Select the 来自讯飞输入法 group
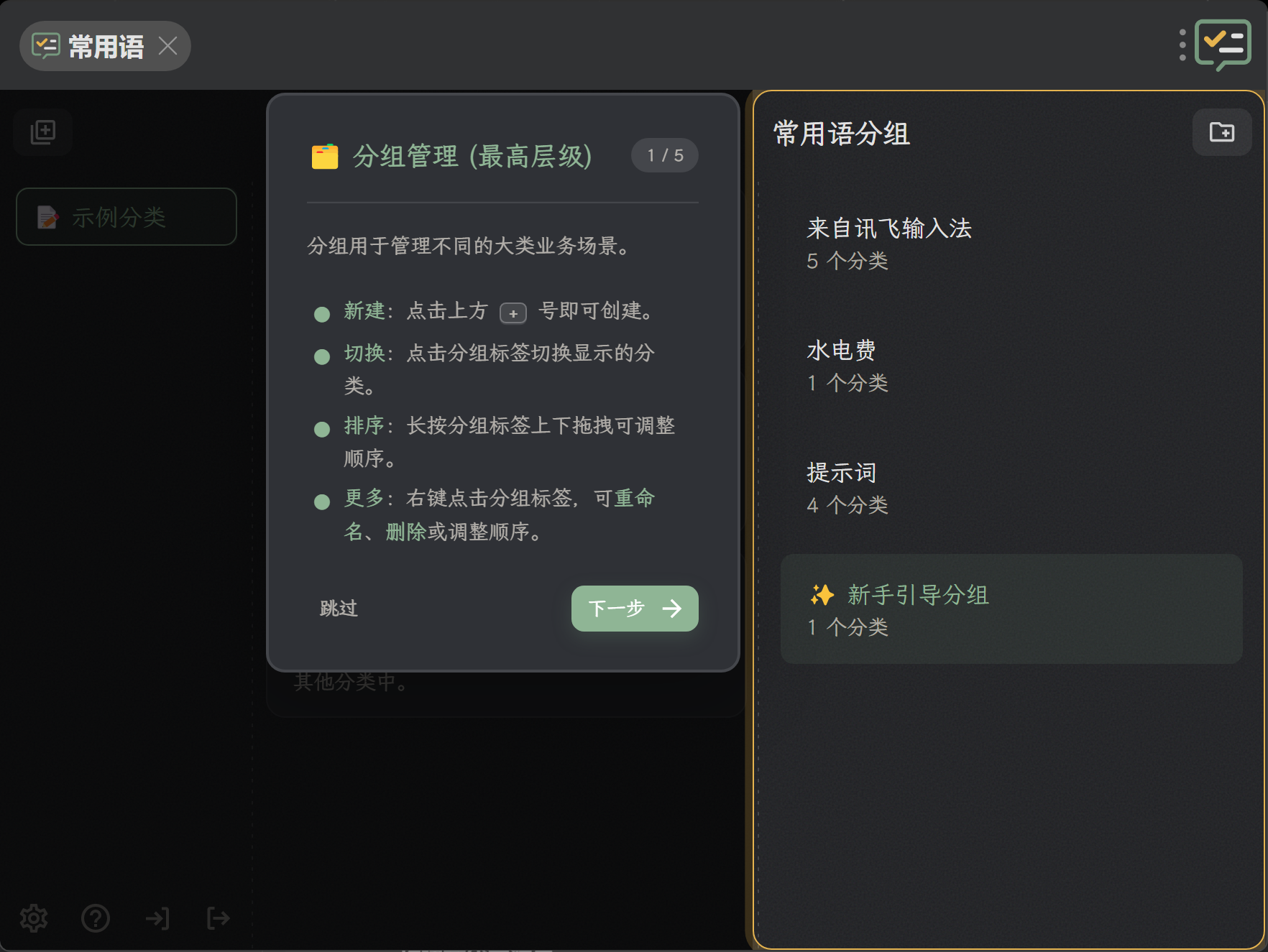The width and height of the screenshot is (1268, 952). point(1011,244)
